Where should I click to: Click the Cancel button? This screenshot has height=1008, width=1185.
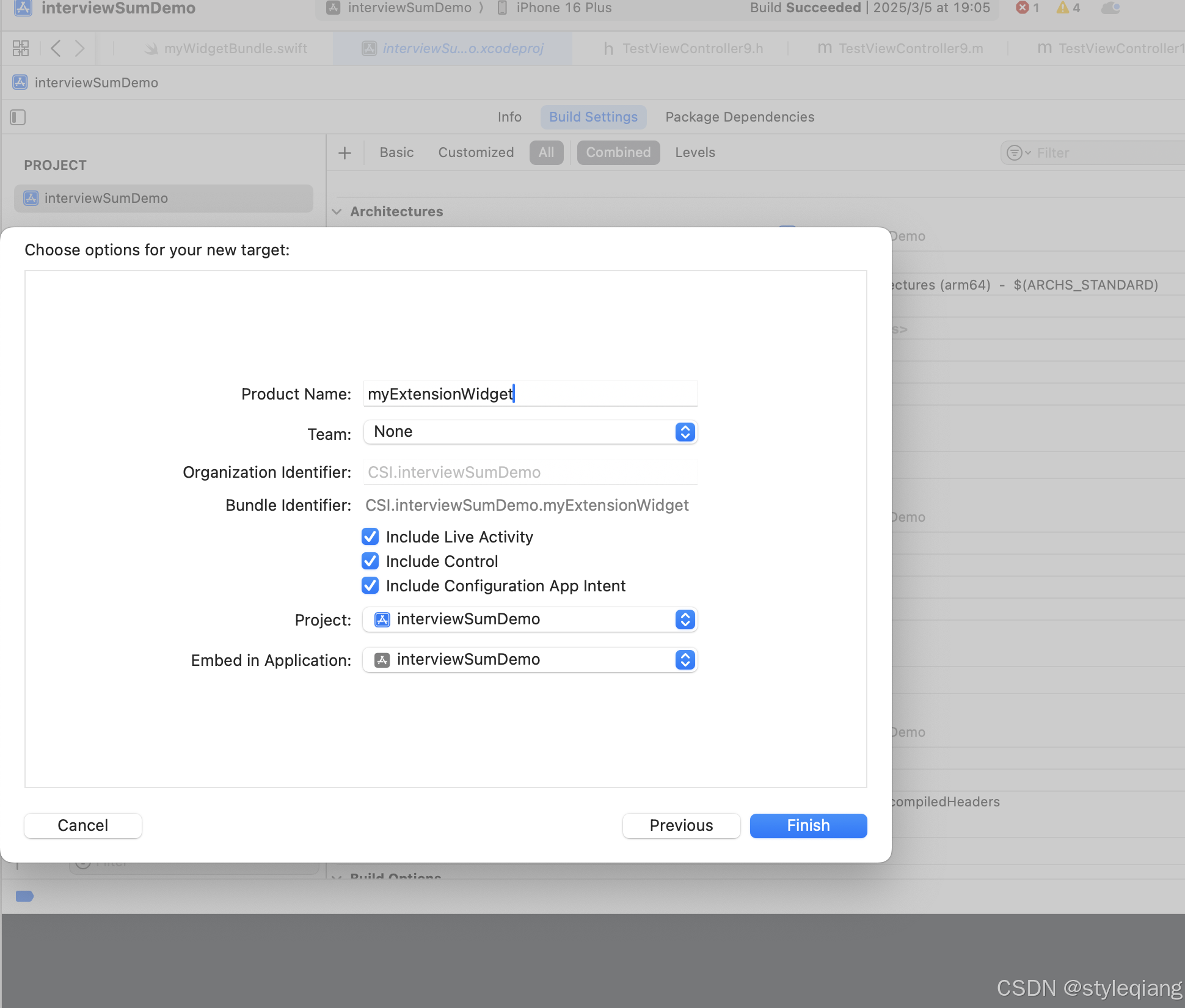(83, 826)
